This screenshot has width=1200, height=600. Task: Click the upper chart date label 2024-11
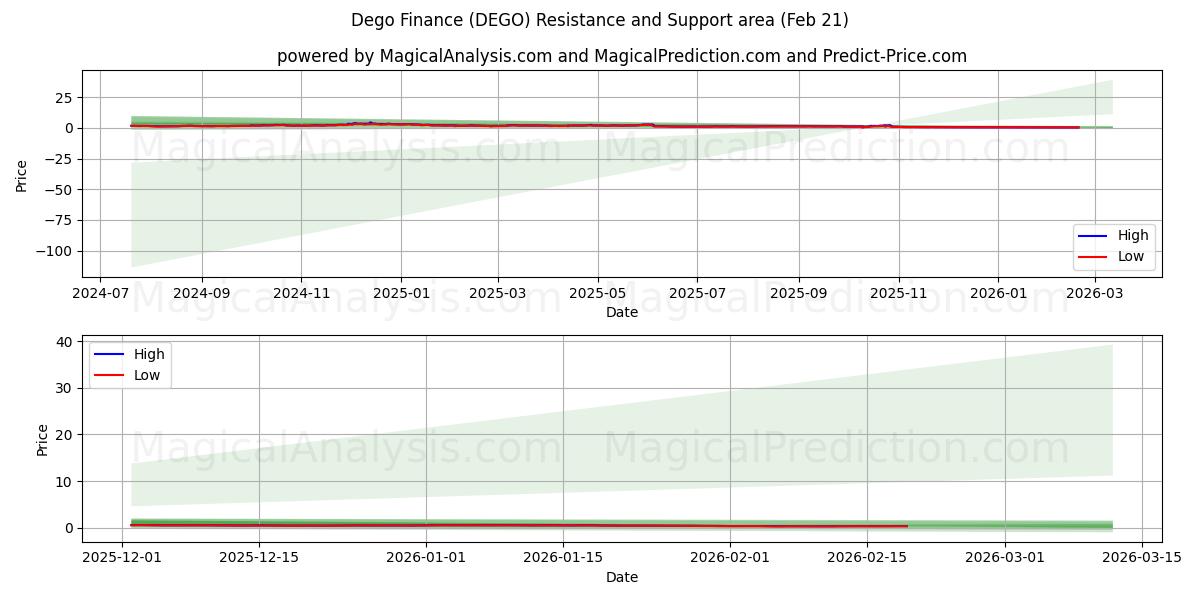(302, 294)
